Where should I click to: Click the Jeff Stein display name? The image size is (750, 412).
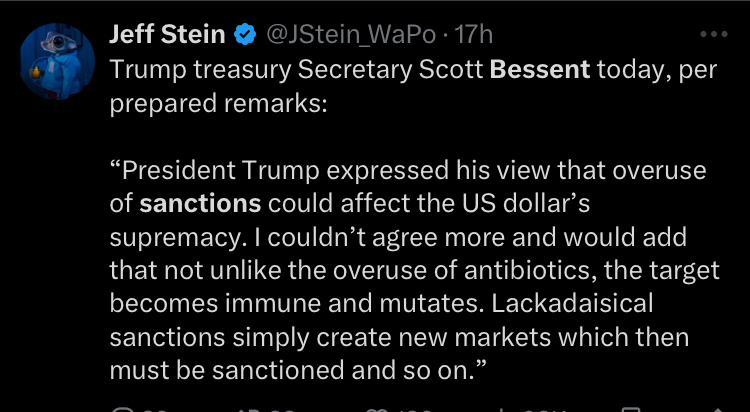pos(166,35)
